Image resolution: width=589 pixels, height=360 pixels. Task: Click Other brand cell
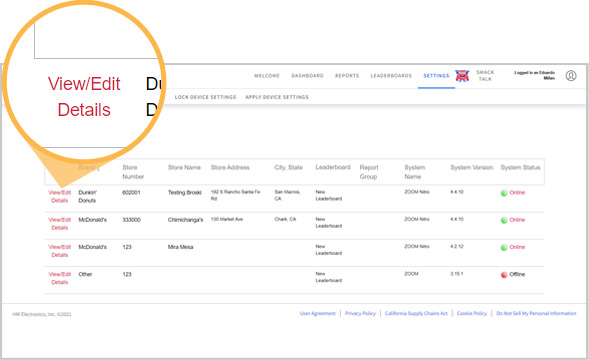click(85, 274)
